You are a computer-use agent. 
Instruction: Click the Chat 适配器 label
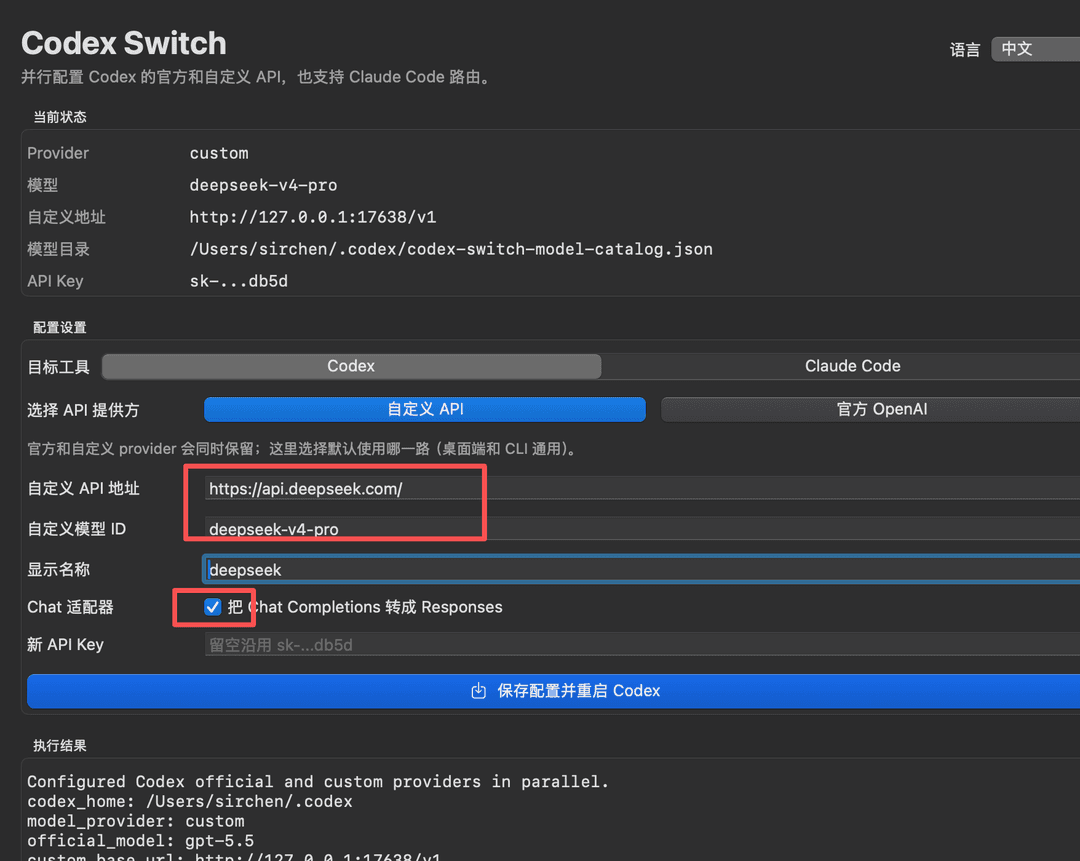(x=70, y=607)
